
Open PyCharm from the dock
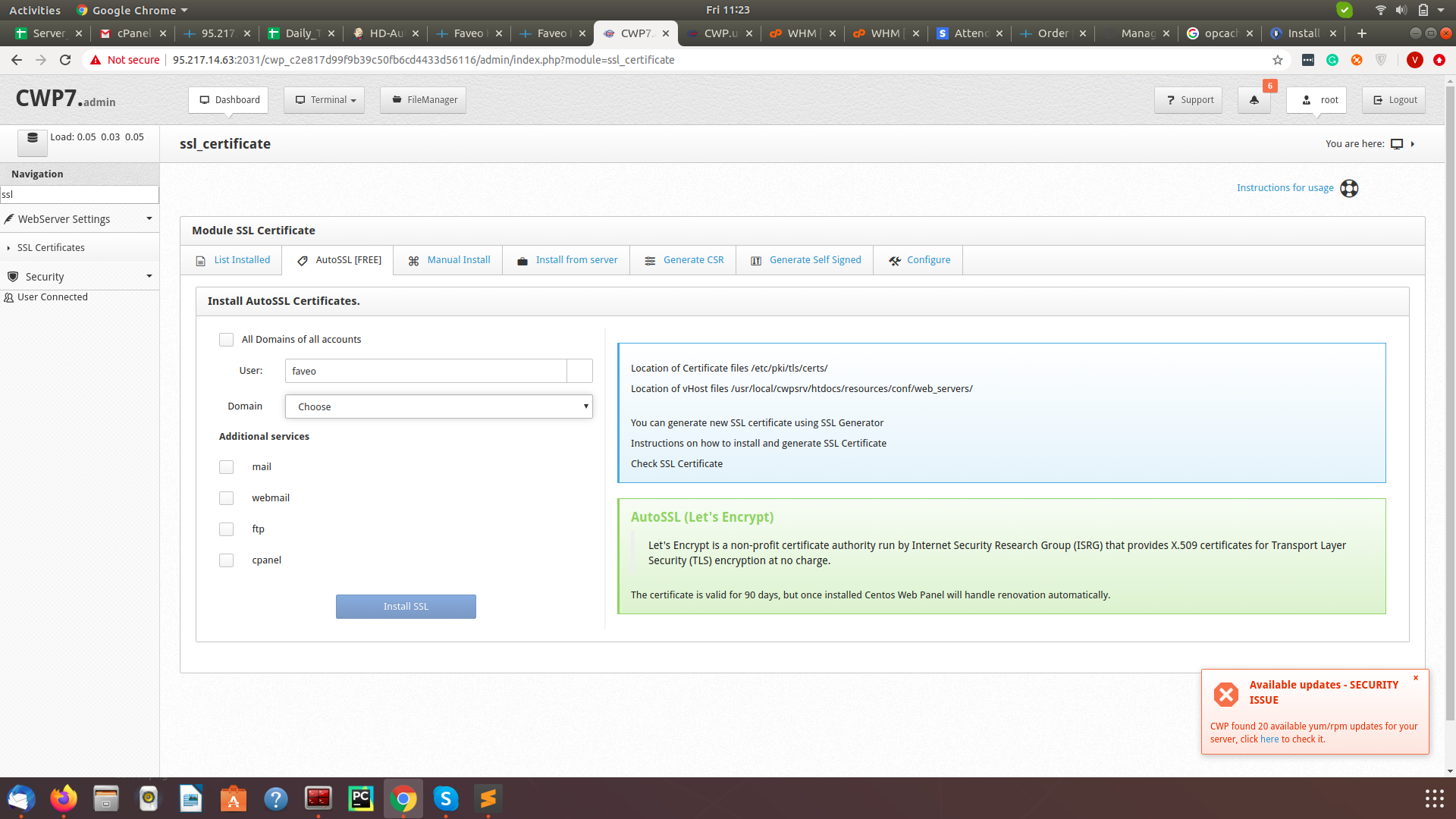[x=361, y=799]
